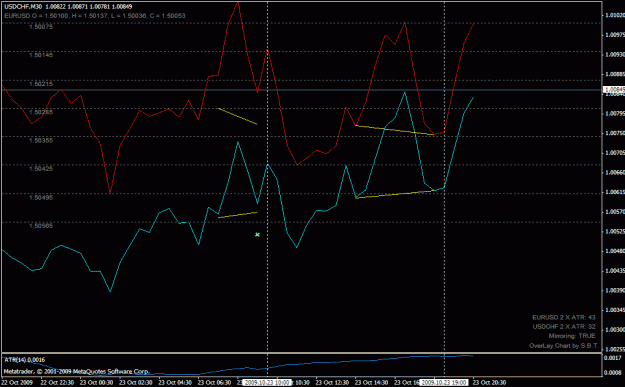Click the 1.00975 price axis label

tap(615, 35)
